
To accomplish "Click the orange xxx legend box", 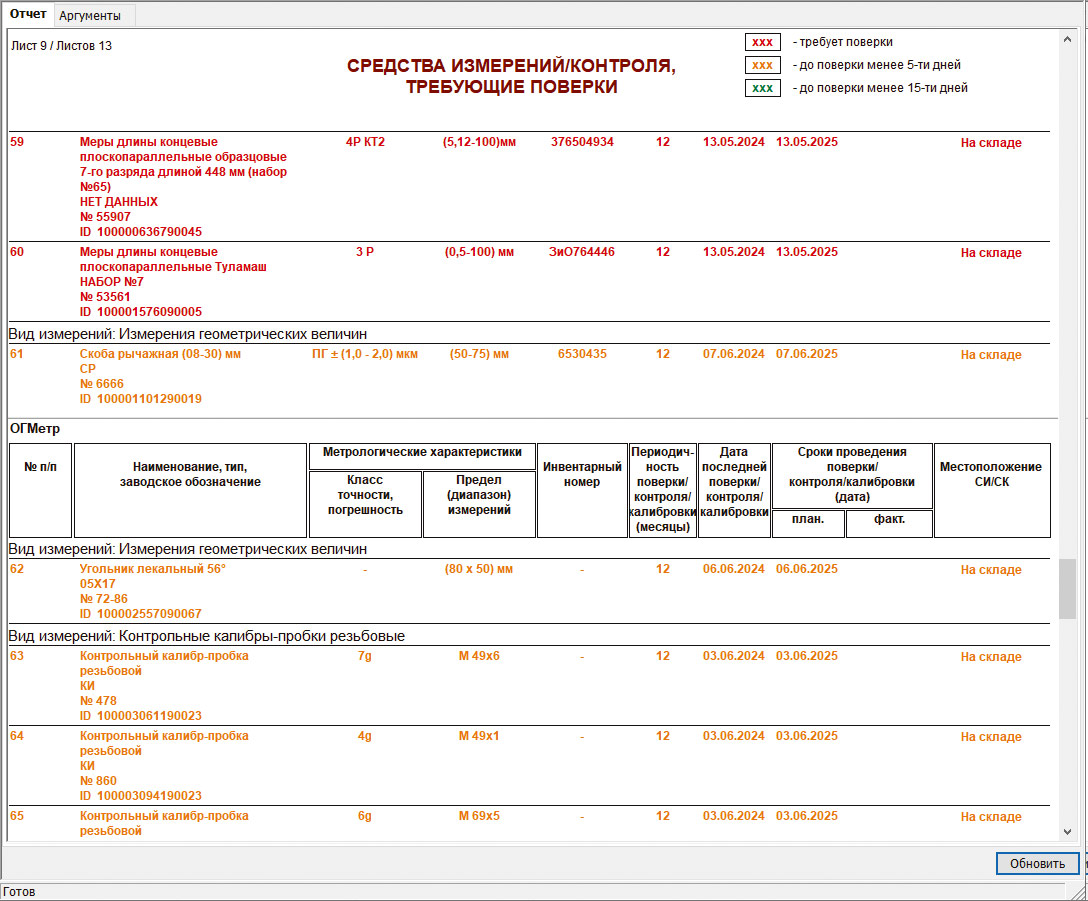I will tap(762, 65).
